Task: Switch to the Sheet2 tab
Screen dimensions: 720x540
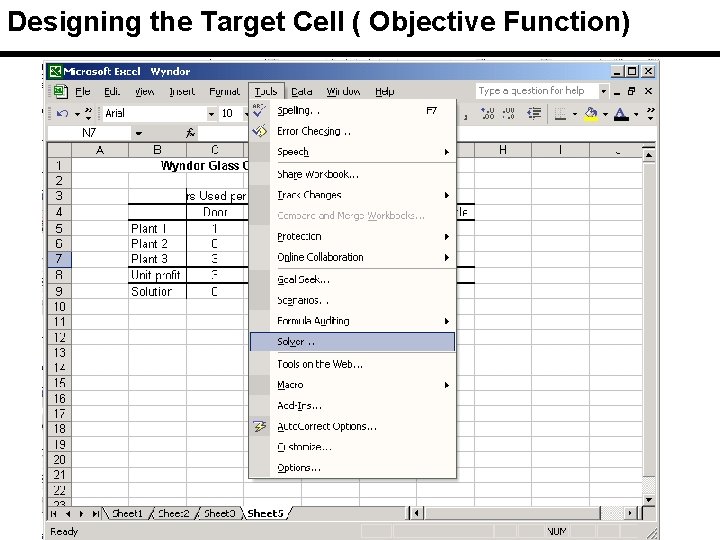Action: point(174,514)
